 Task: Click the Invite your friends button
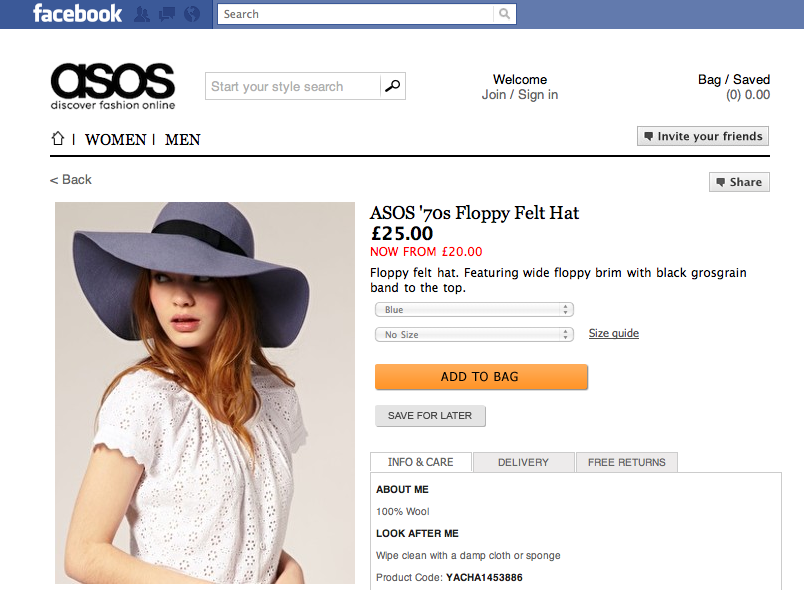703,136
